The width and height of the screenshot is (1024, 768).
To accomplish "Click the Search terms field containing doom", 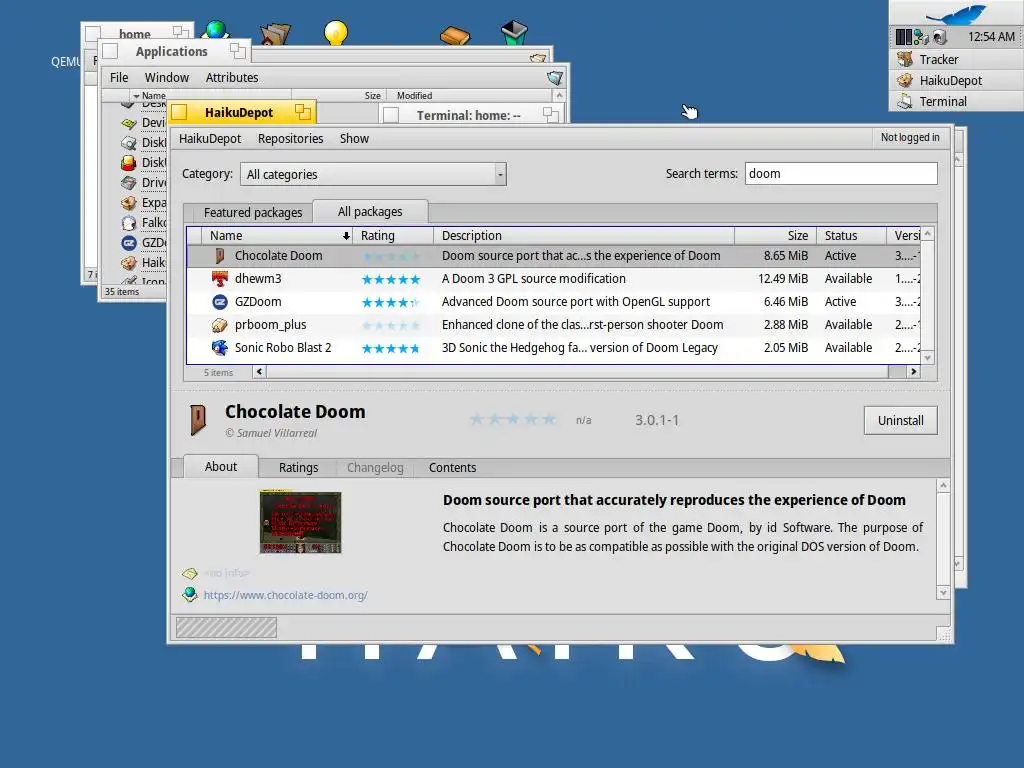I will click(x=841, y=174).
